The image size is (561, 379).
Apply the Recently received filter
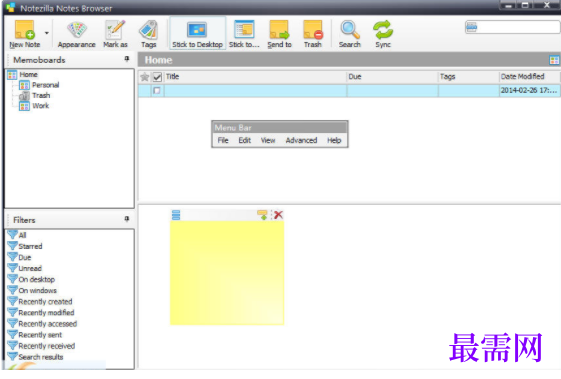click(42, 346)
